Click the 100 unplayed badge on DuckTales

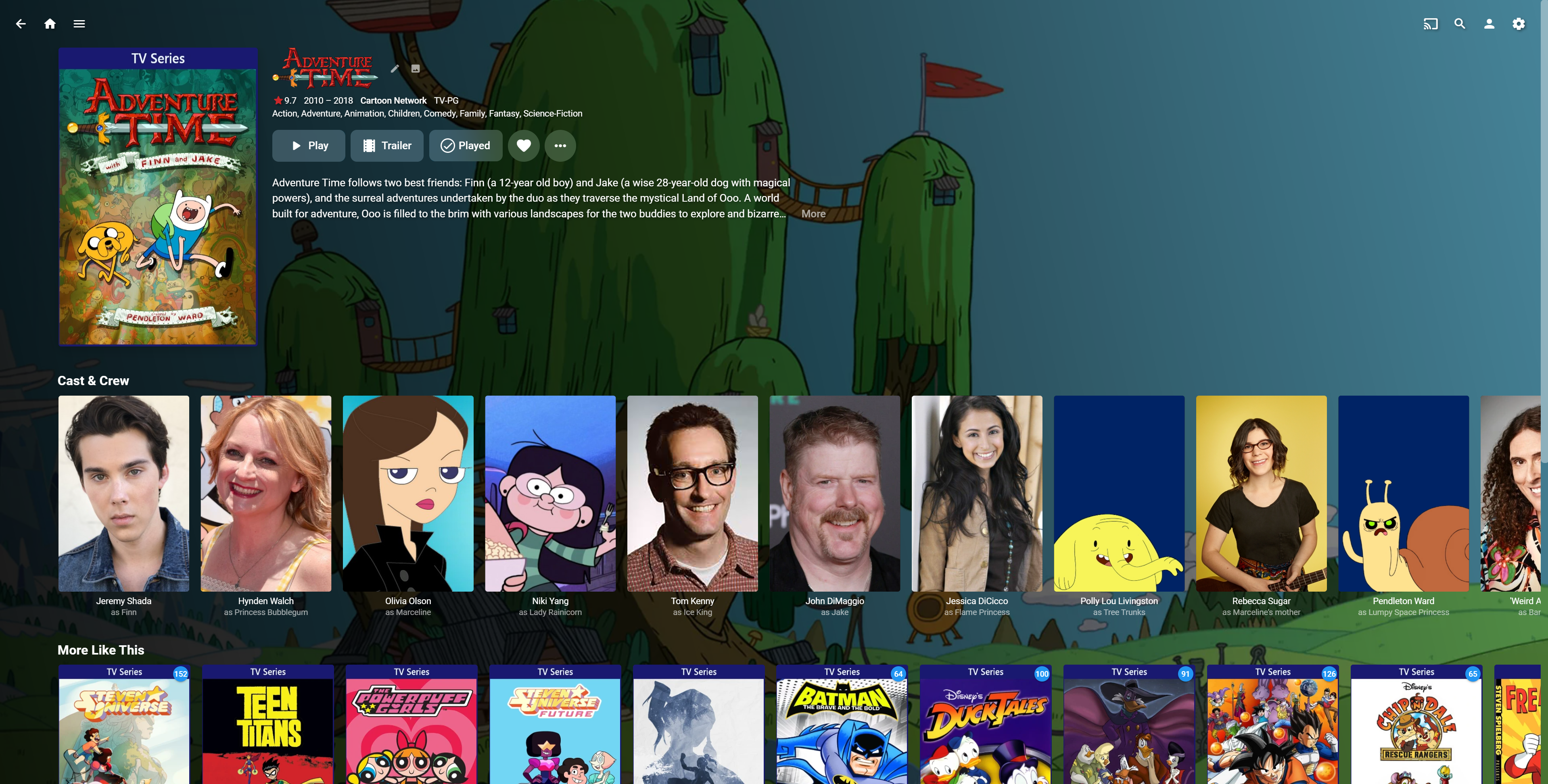click(x=1042, y=673)
